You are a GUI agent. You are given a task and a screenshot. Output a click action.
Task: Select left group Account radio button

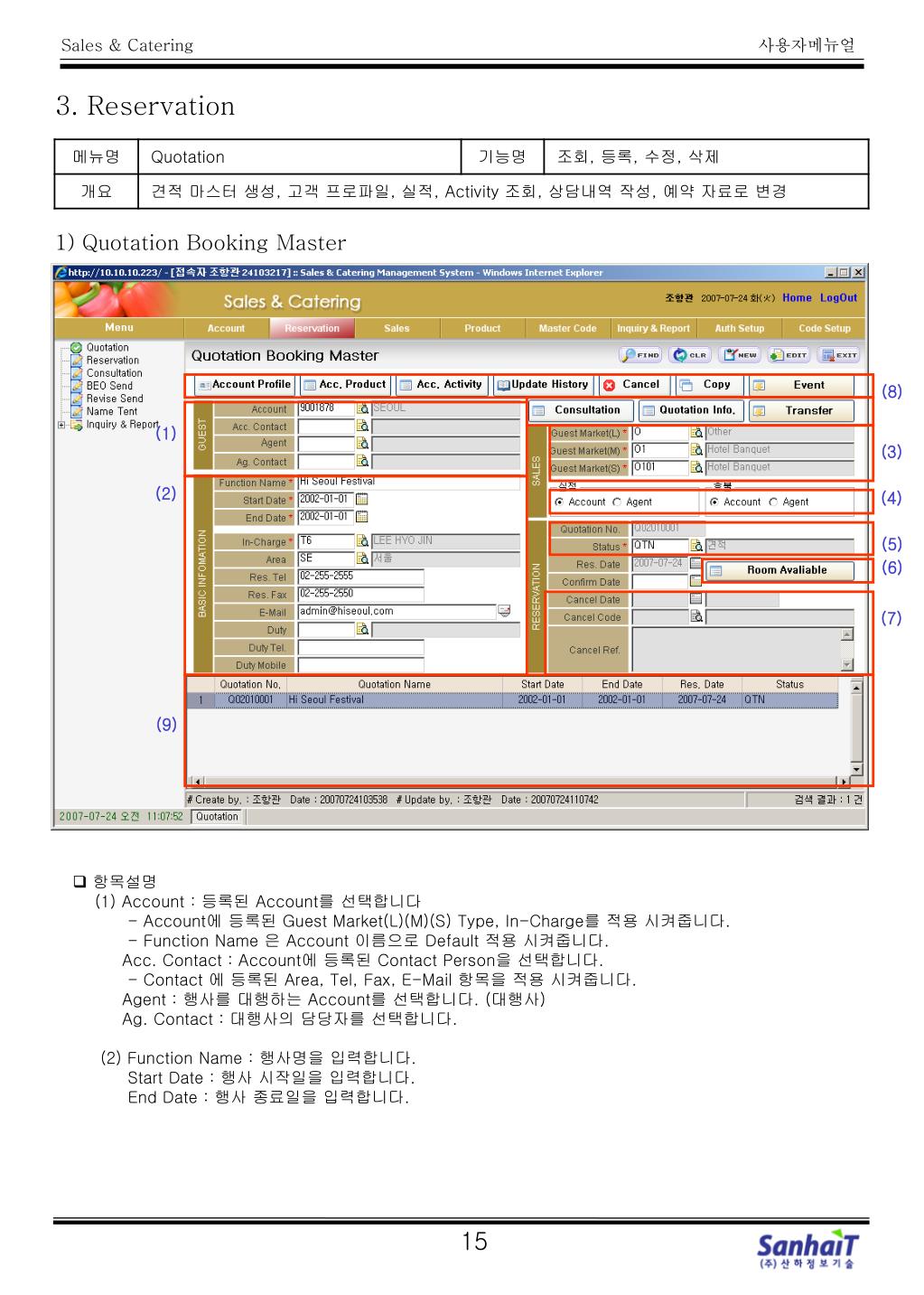click(x=561, y=502)
